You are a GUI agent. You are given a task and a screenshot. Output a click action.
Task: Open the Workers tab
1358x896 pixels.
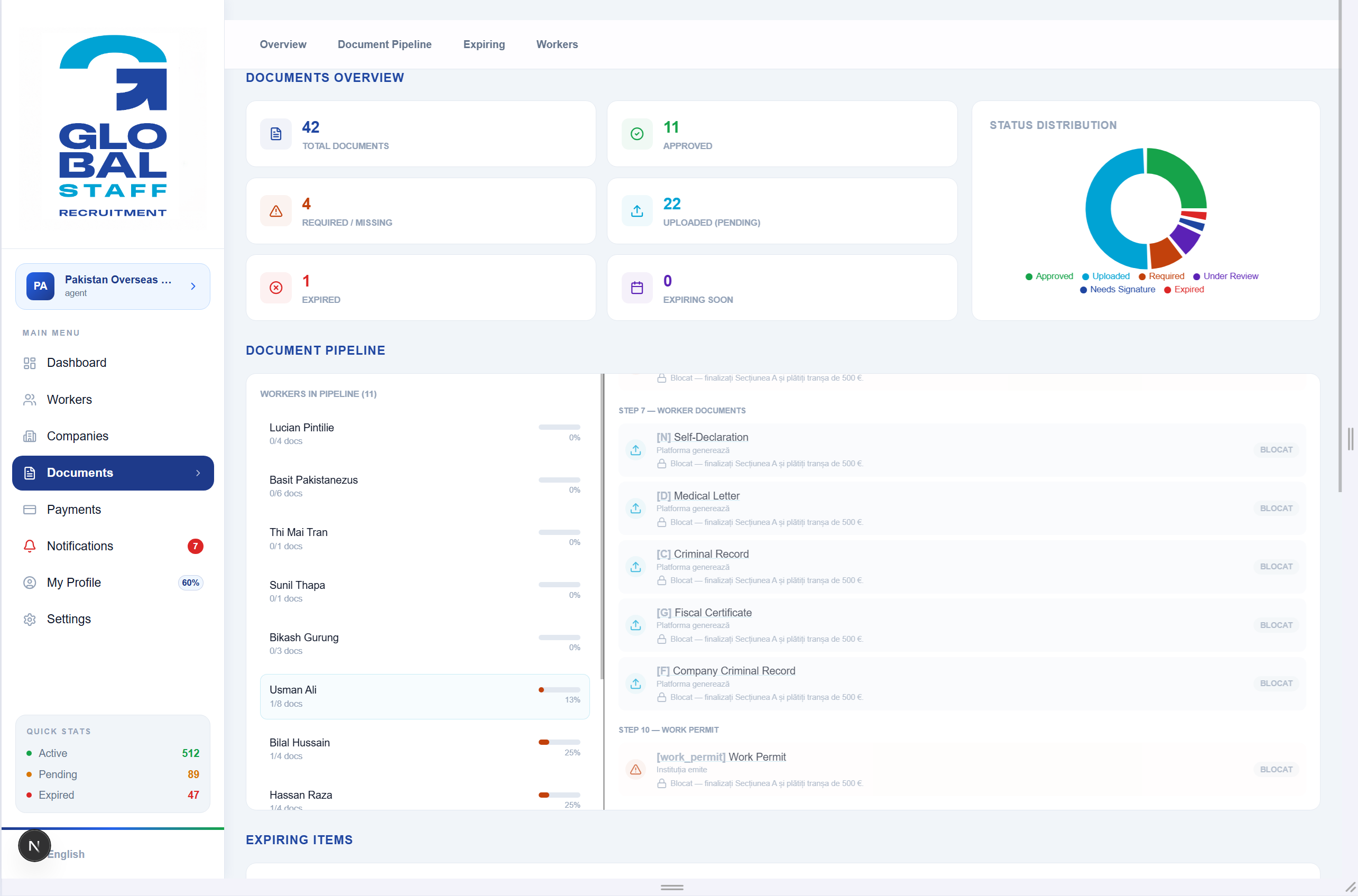pos(557,44)
